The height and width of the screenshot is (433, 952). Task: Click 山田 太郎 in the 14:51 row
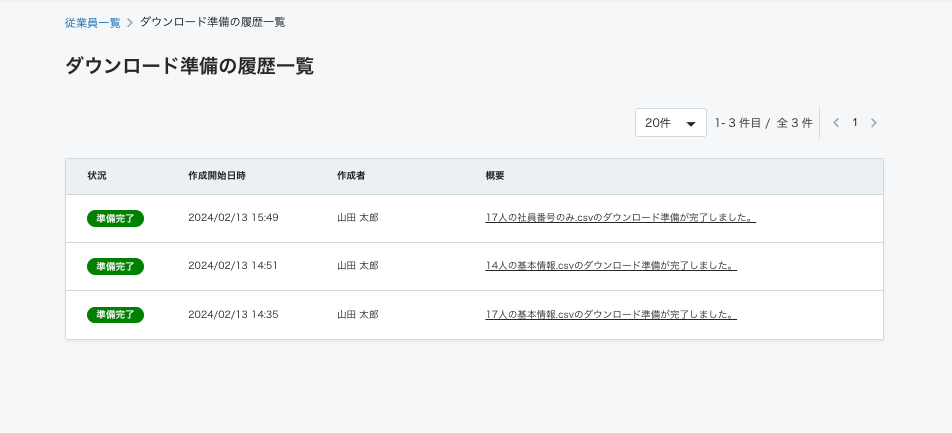(x=358, y=265)
